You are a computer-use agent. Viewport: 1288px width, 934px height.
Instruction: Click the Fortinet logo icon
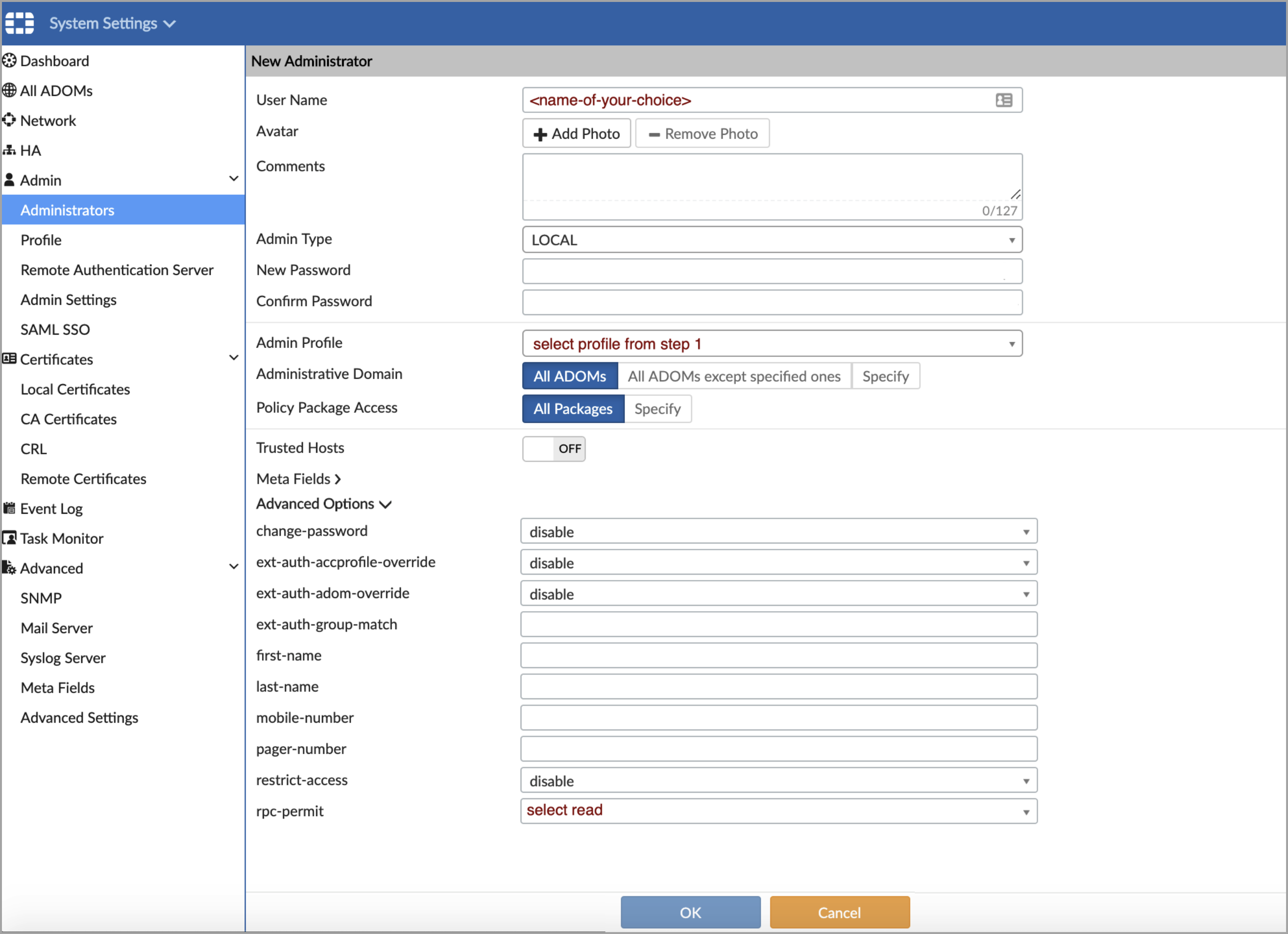[x=20, y=23]
